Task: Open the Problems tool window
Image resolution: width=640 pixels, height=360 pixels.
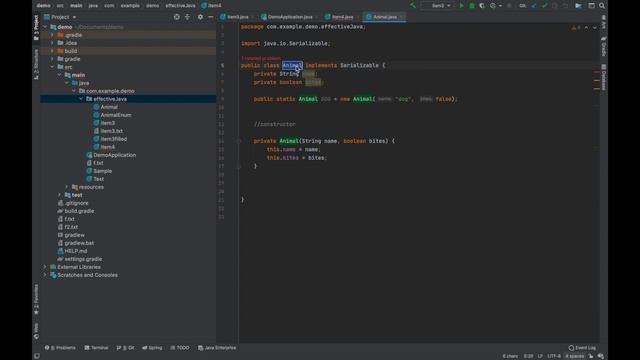Action: click(60, 348)
